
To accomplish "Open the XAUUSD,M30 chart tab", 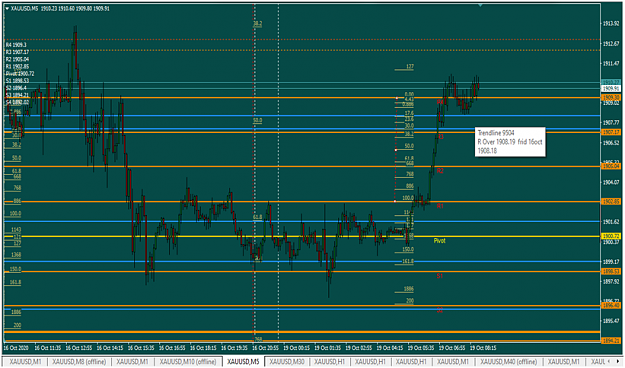I will (x=287, y=362).
